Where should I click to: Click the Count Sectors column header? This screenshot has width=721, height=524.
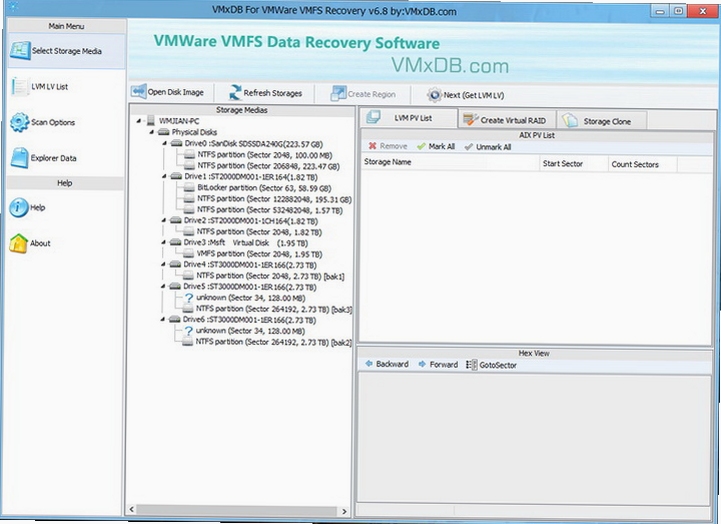[x=642, y=165]
